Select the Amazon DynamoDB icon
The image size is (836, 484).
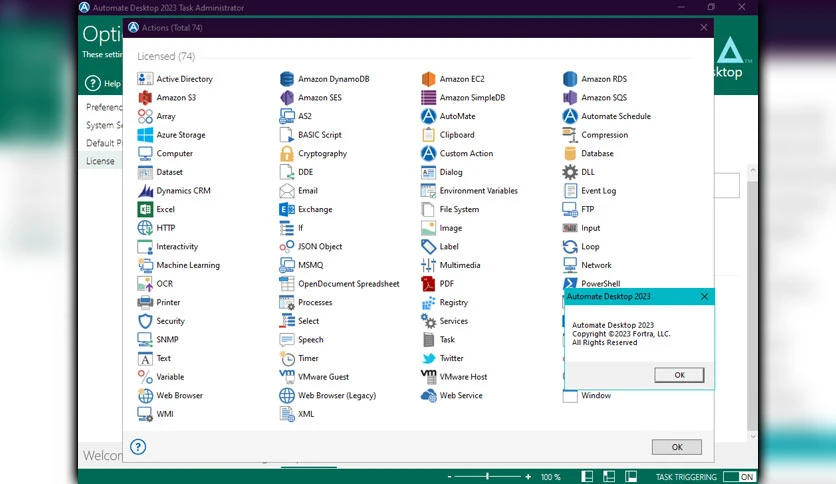pos(287,79)
